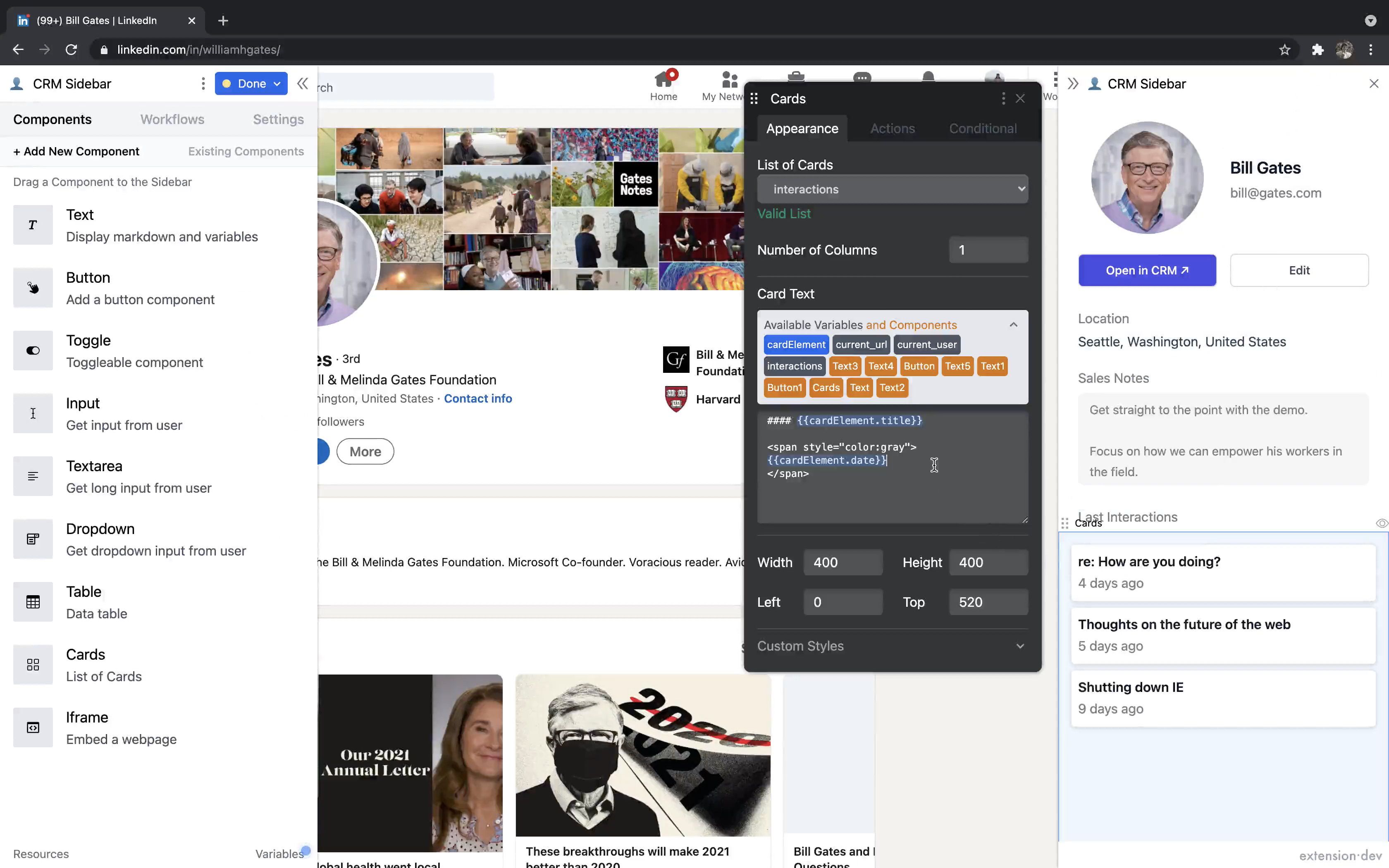Open the 'Shutting down IE' card

click(1223, 698)
